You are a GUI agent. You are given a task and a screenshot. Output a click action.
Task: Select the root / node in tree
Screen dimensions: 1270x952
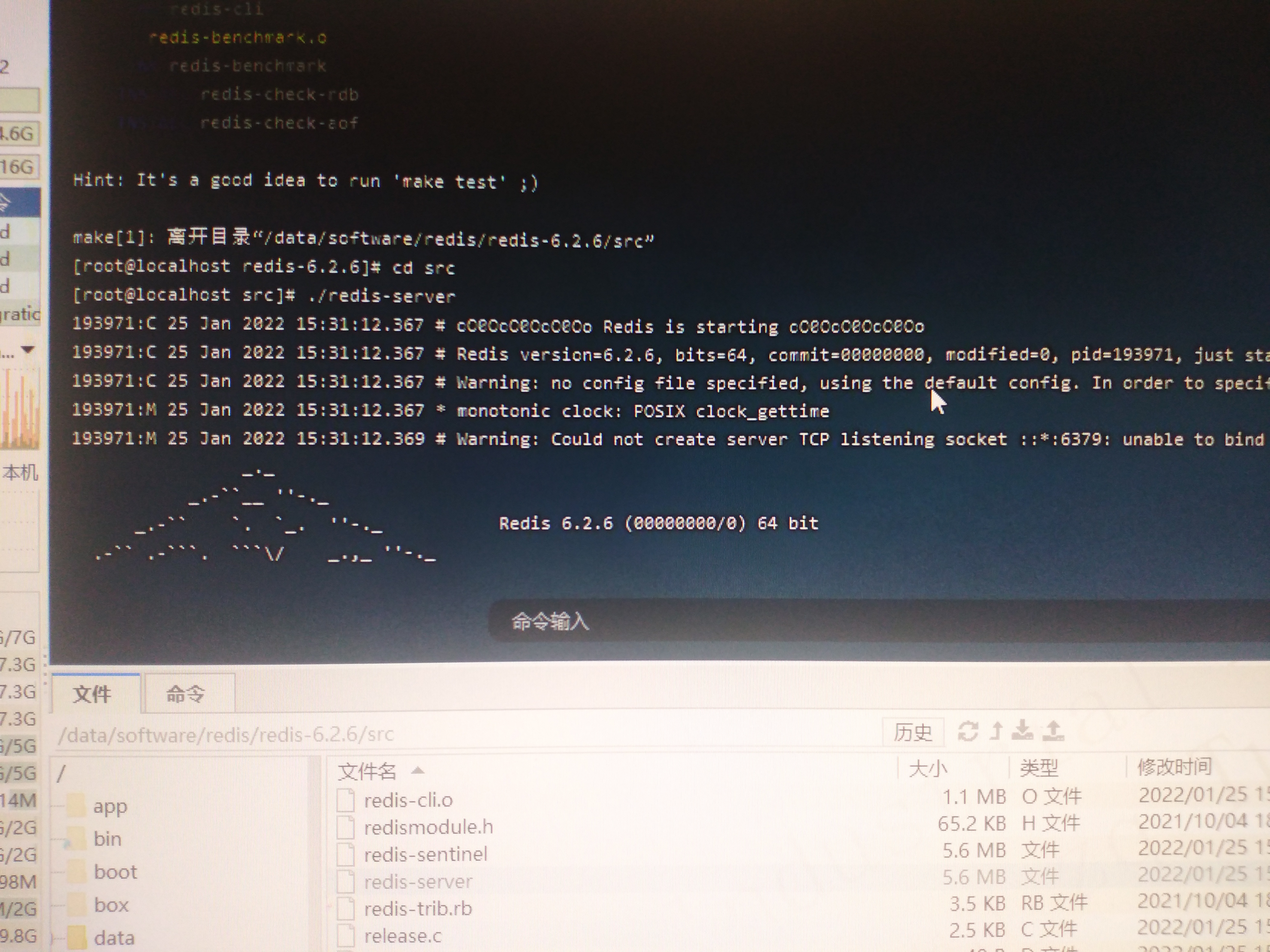(x=61, y=774)
